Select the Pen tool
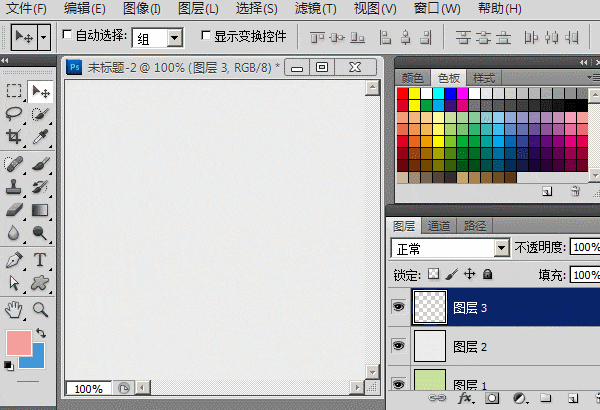 tap(14, 260)
